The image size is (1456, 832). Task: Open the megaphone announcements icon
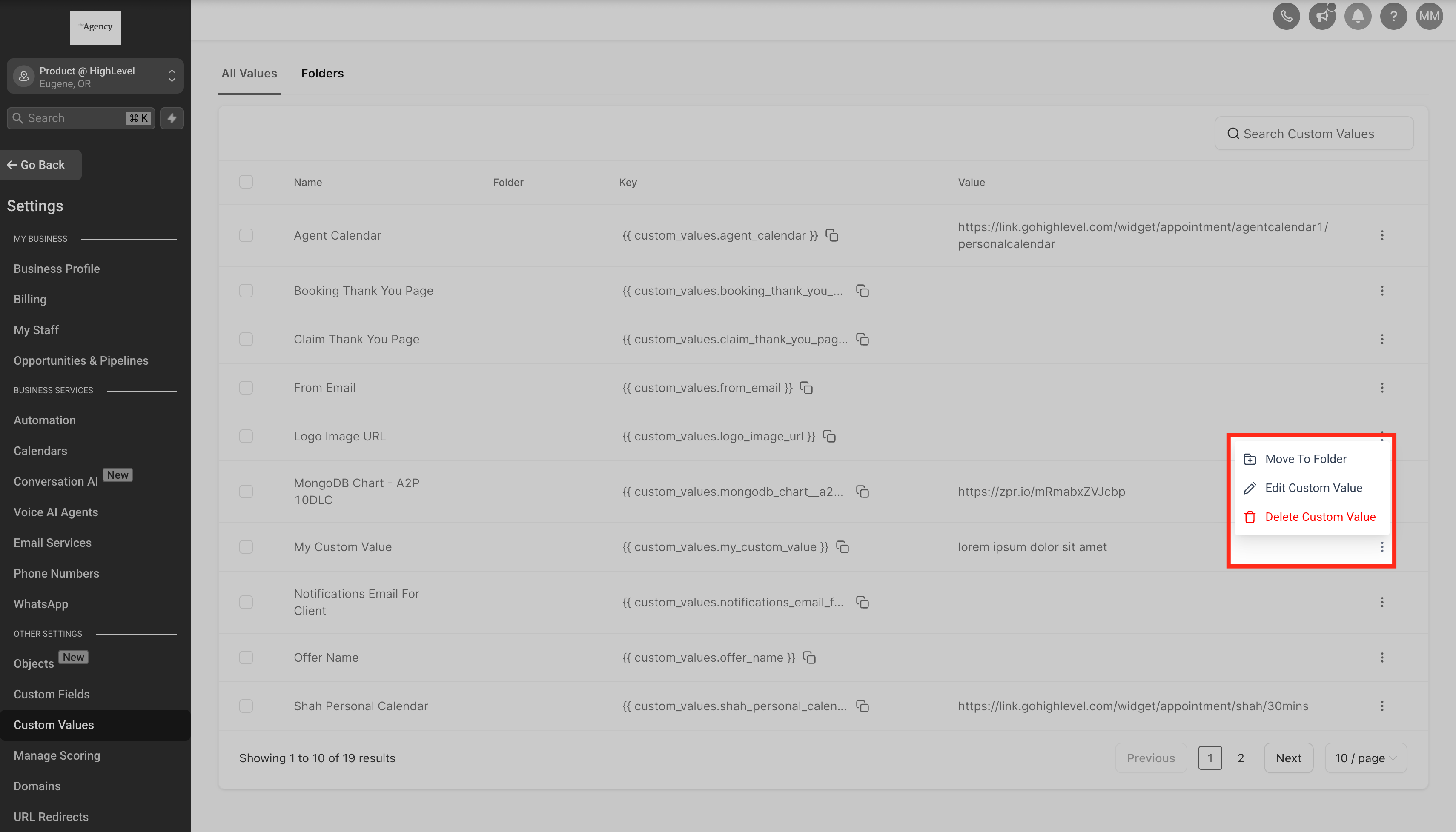pyautogui.click(x=1321, y=16)
